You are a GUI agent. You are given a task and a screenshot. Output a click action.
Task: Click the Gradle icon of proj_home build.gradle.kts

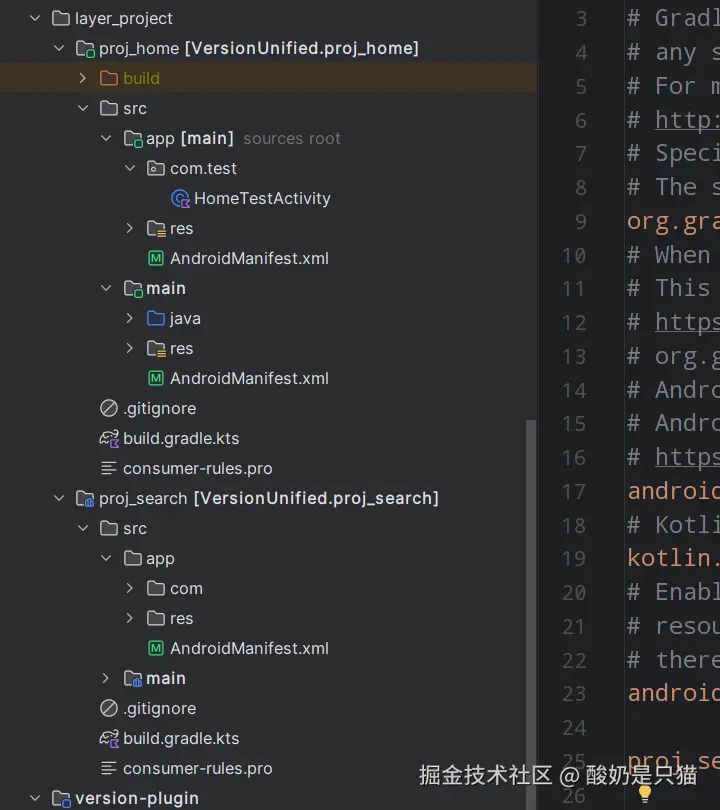tap(109, 439)
